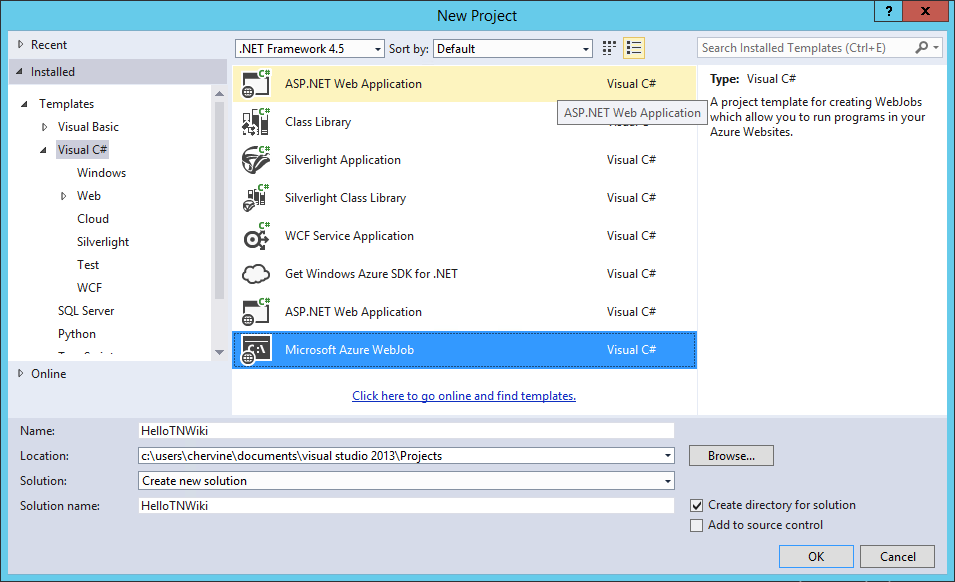This screenshot has width=955, height=582.
Task: Enable Add to source control checkbox
Action: (x=696, y=525)
